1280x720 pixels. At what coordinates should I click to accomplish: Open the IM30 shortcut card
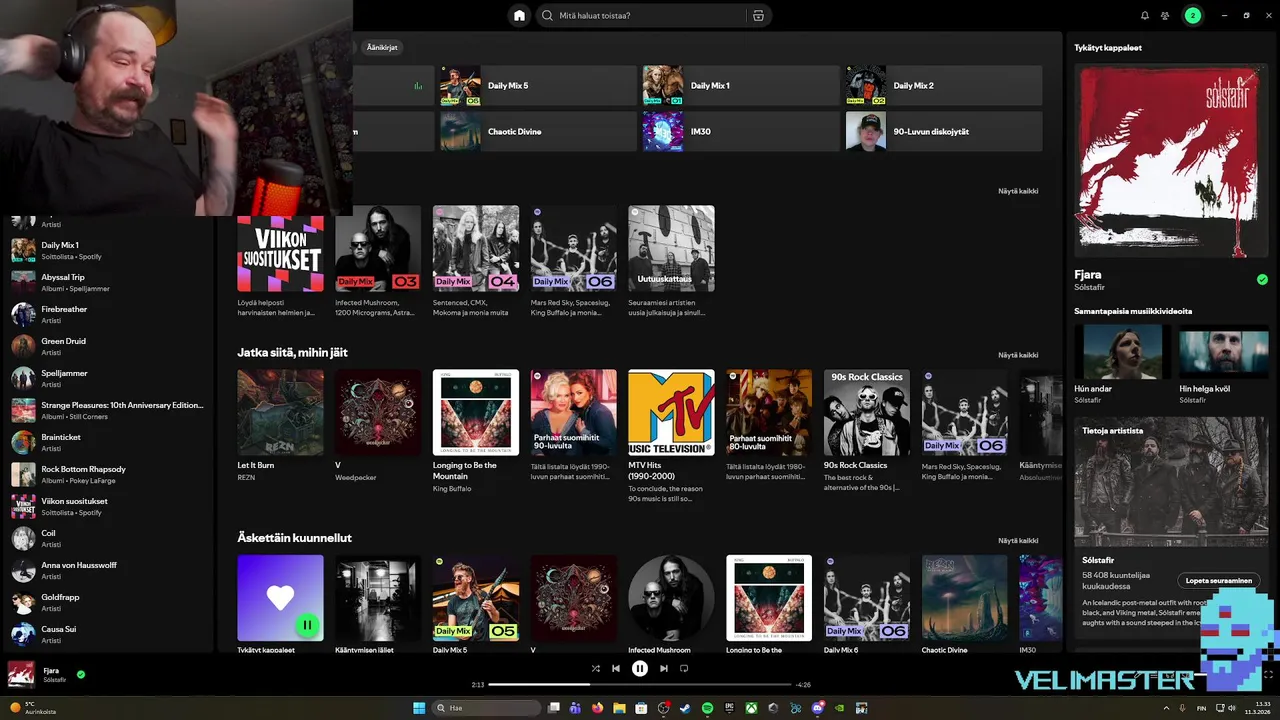740,131
